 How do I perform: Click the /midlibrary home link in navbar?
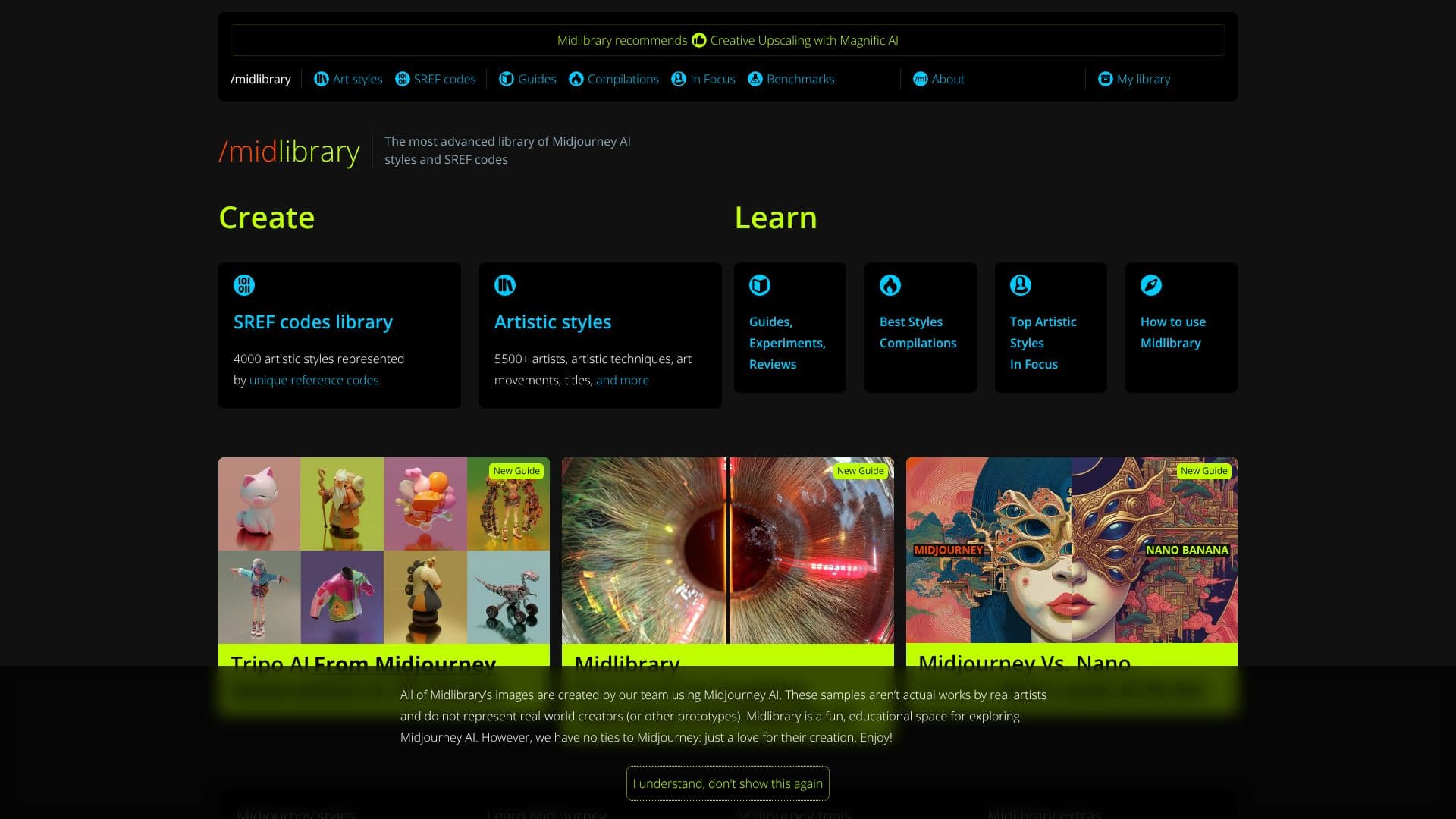pyautogui.click(x=261, y=79)
